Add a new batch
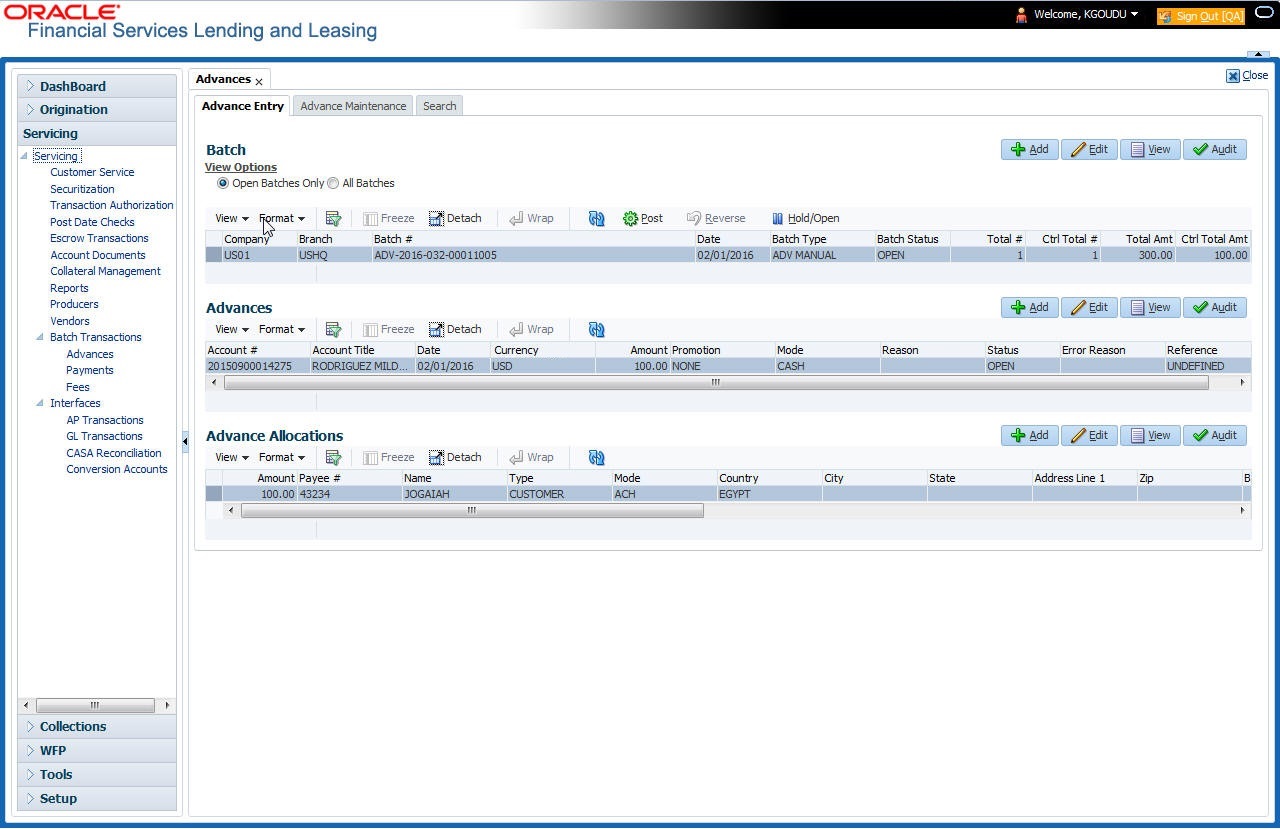Image resolution: width=1280 pixels, height=829 pixels. point(1030,149)
